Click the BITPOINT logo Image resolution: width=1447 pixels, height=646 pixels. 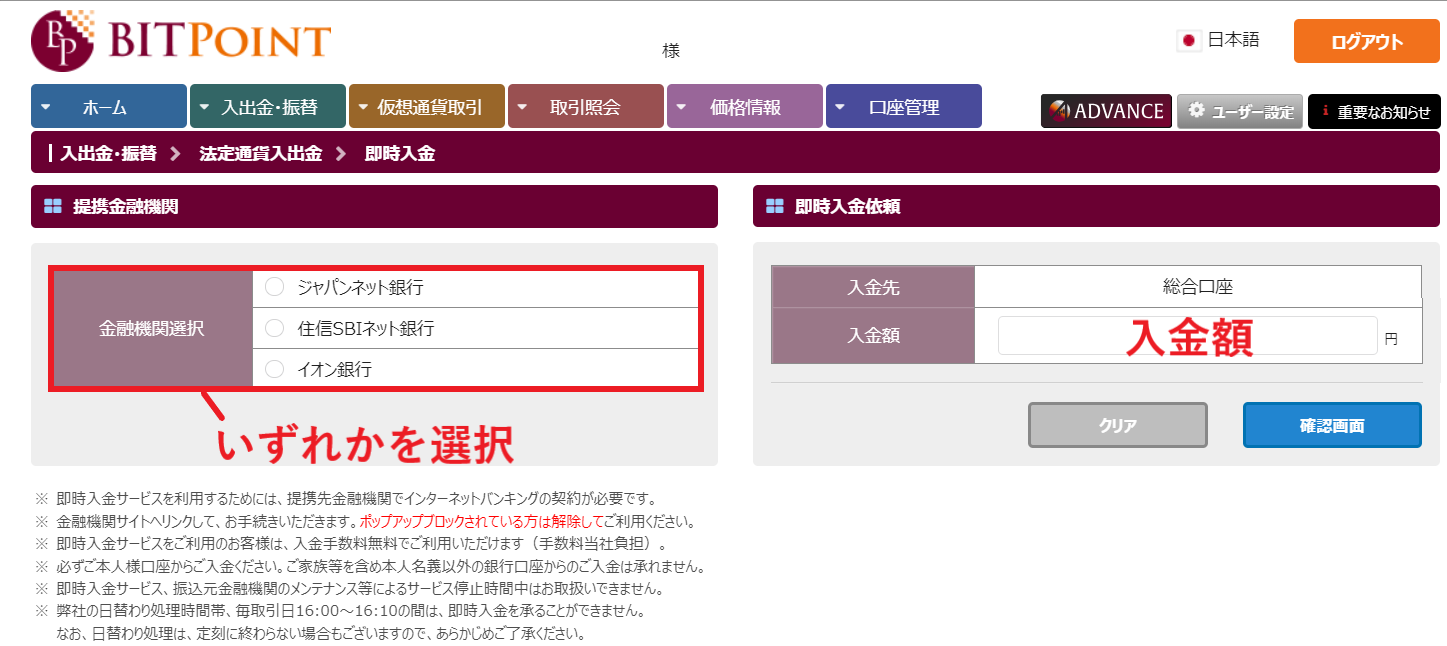click(x=181, y=41)
